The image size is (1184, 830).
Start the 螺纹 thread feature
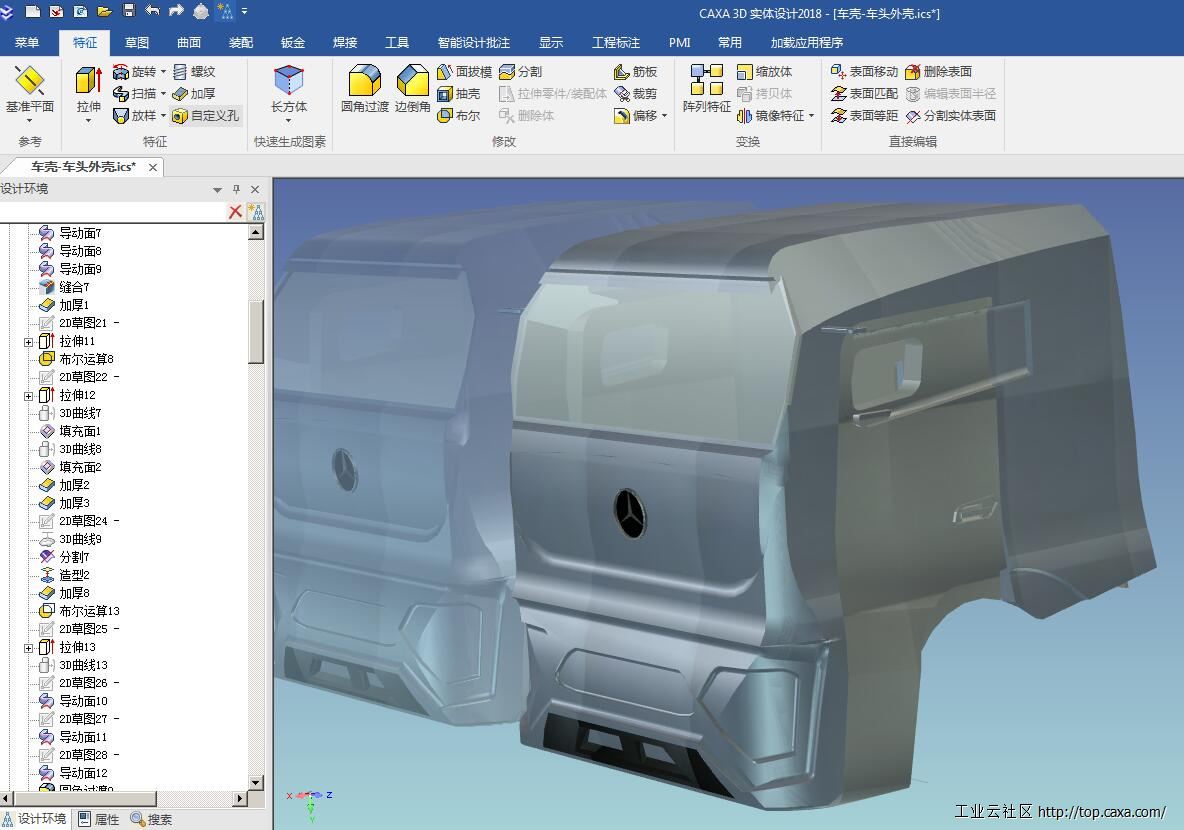[x=194, y=72]
